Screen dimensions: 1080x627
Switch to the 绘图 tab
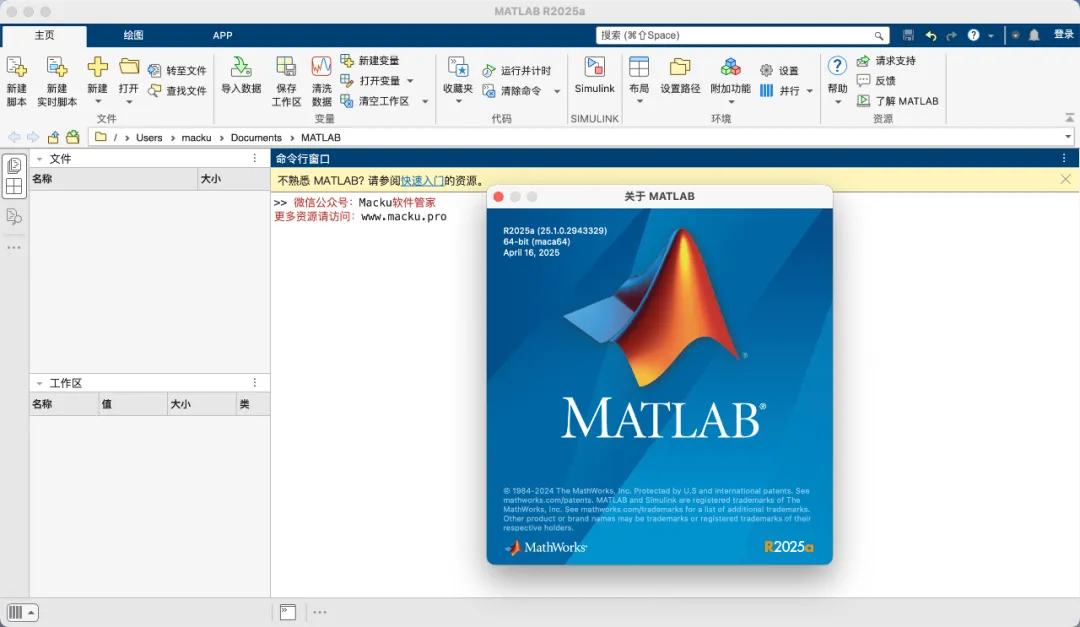[x=134, y=35]
